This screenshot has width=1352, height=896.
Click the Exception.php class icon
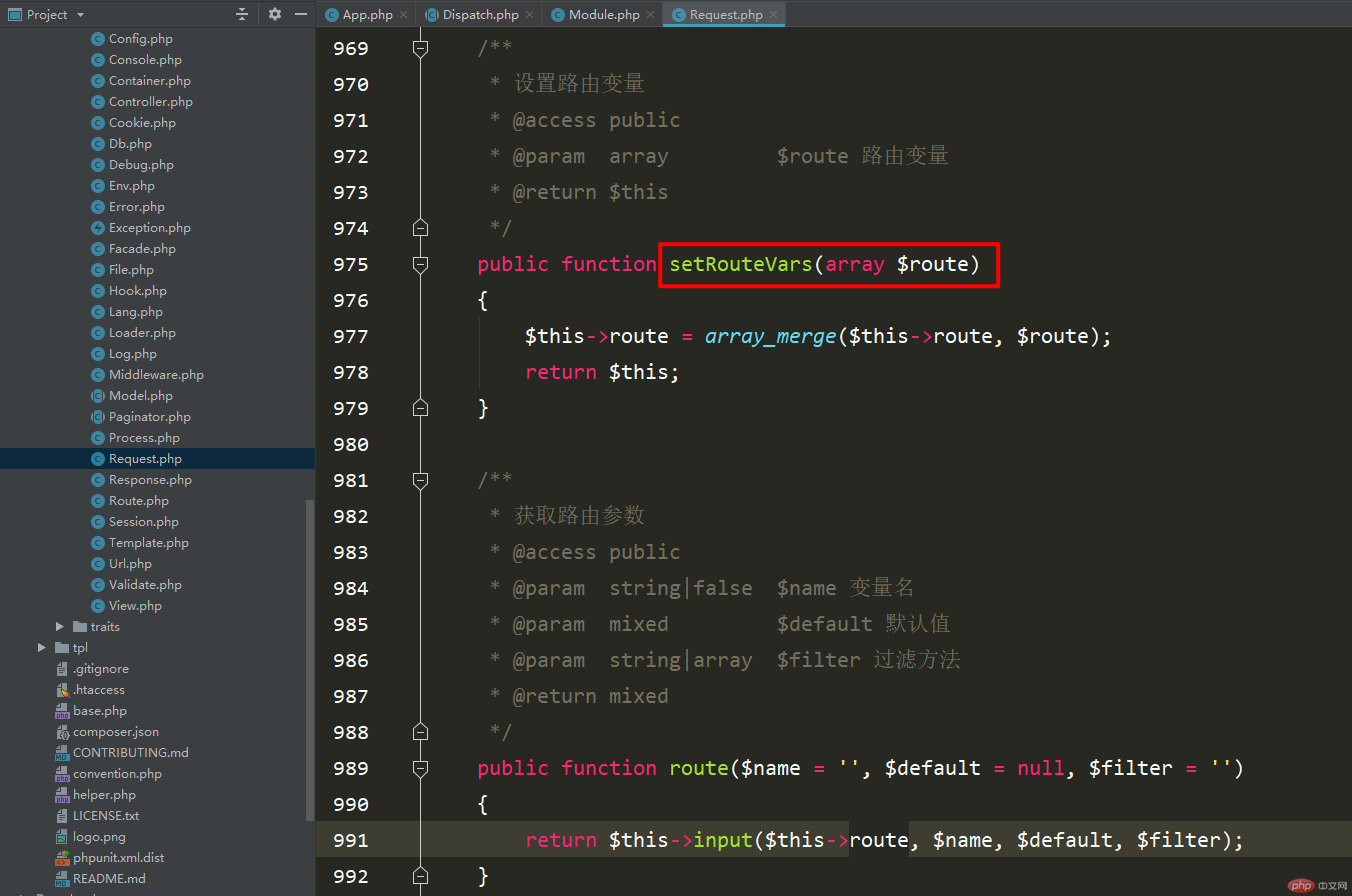[x=98, y=227]
